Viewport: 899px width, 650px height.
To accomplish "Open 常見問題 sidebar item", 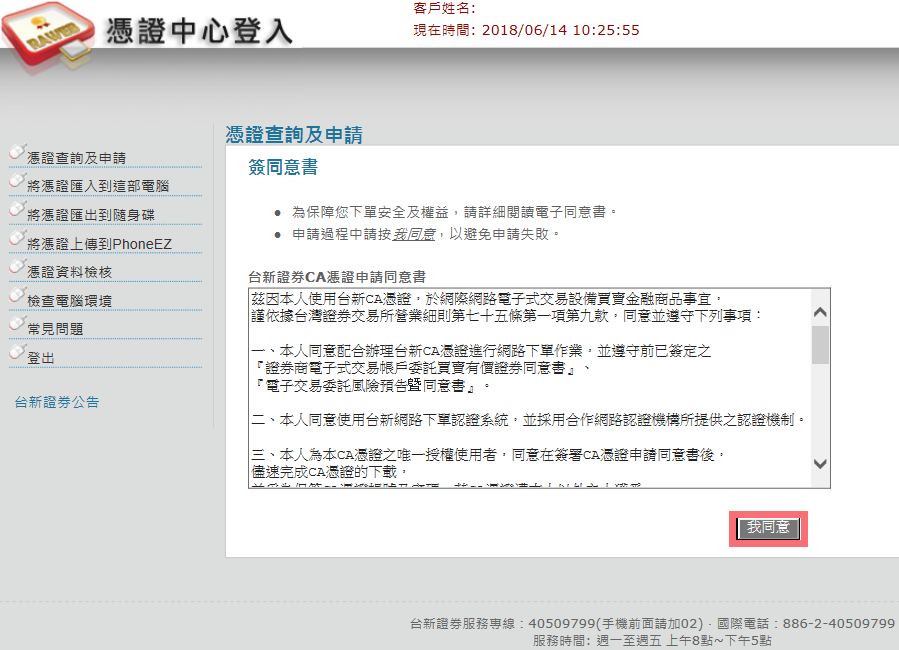I will pos(55,329).
